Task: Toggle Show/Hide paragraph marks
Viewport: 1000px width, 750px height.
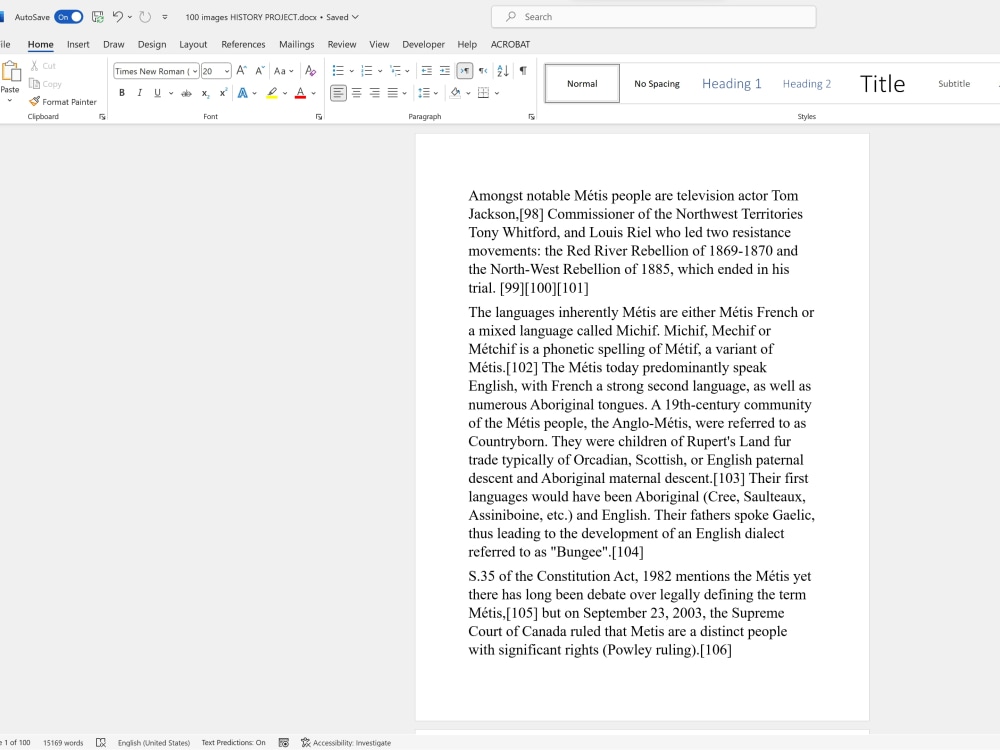Action: tap(523, 71)
